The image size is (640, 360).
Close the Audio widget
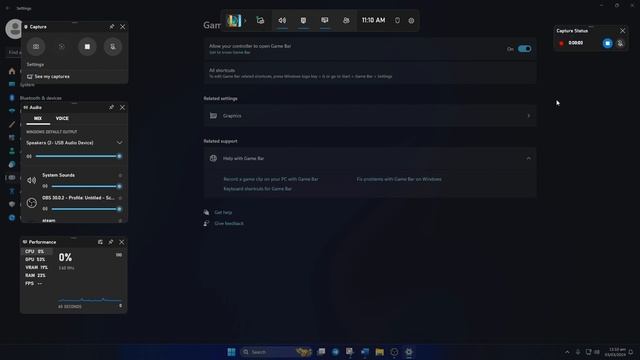click(122, 107)
